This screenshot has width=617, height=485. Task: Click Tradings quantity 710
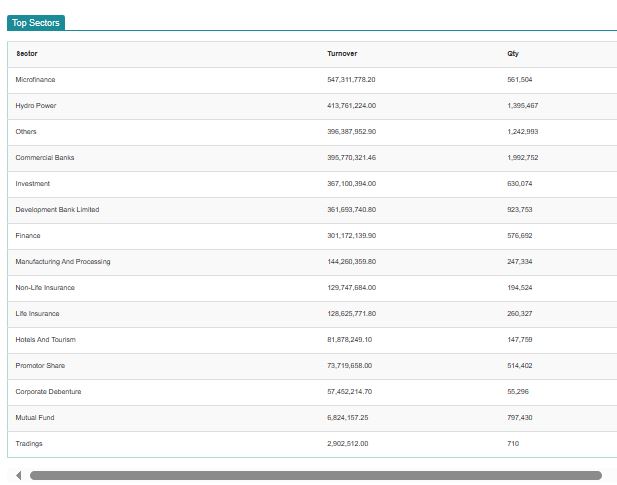click(513, 443)
